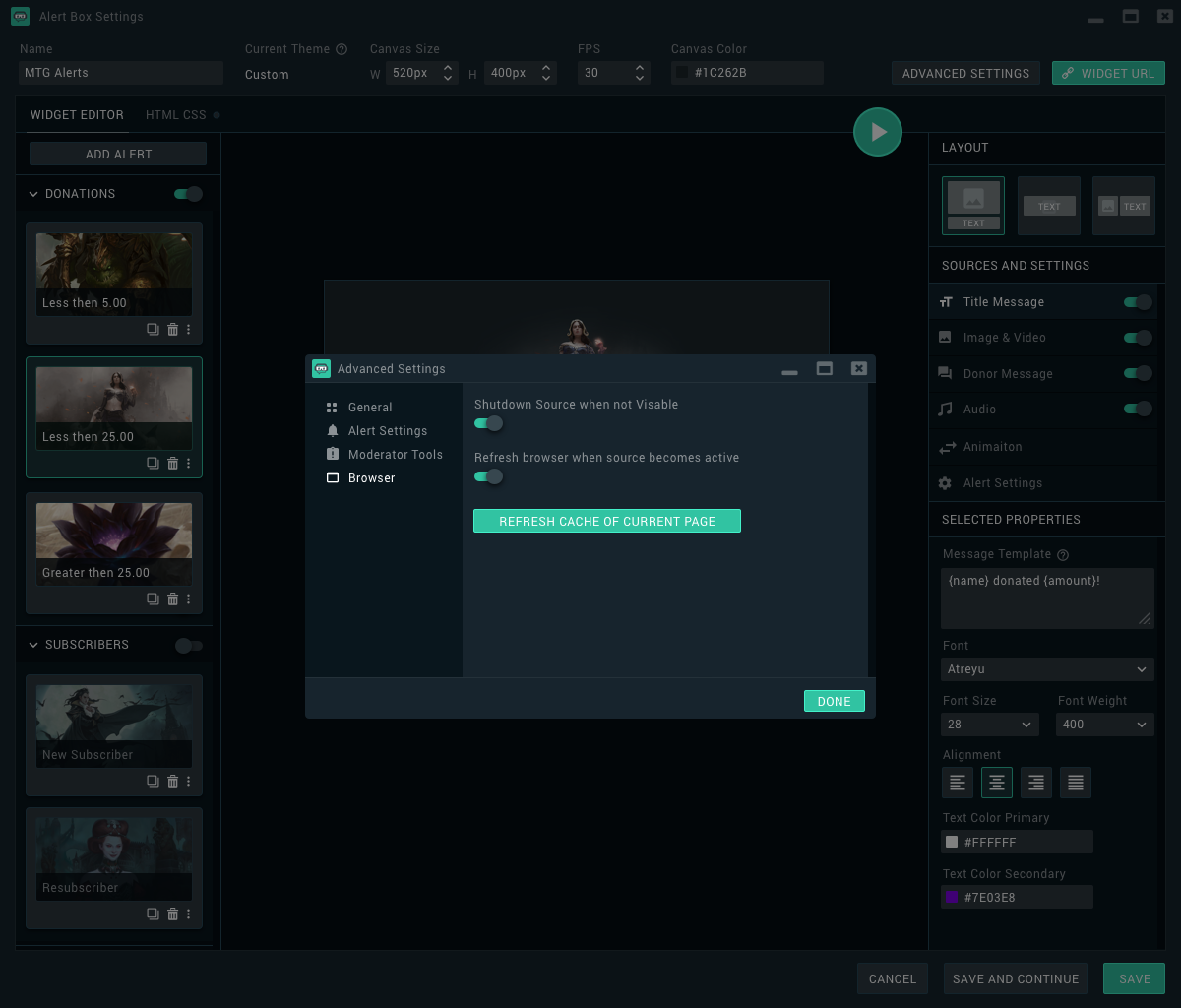Screen dimensions: 1181x1008
Task: Click the Message Template text area
Action: coord(1047,598)
